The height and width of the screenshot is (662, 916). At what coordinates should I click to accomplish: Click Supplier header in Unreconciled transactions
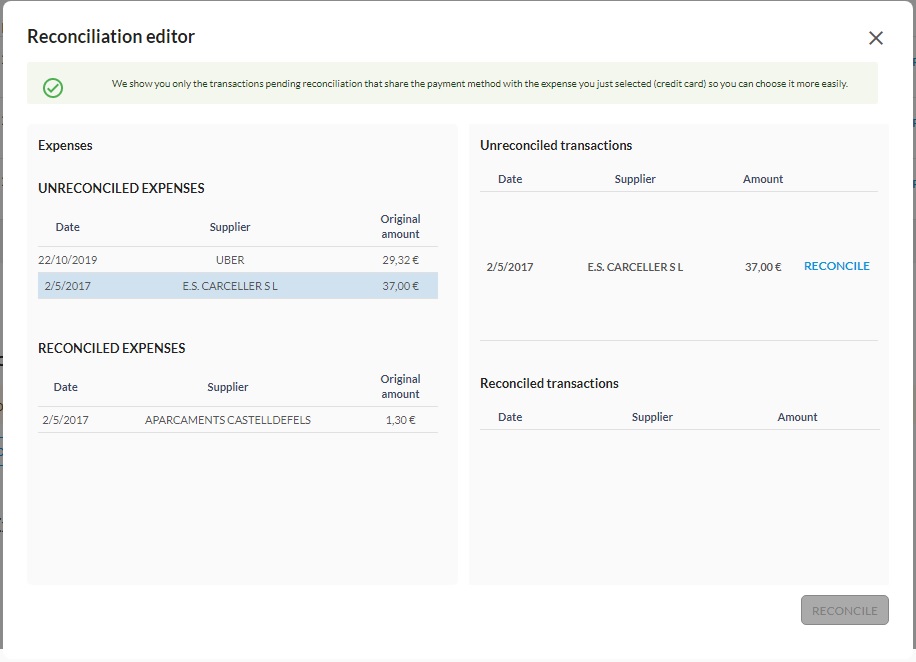click(x=635, y=179)
